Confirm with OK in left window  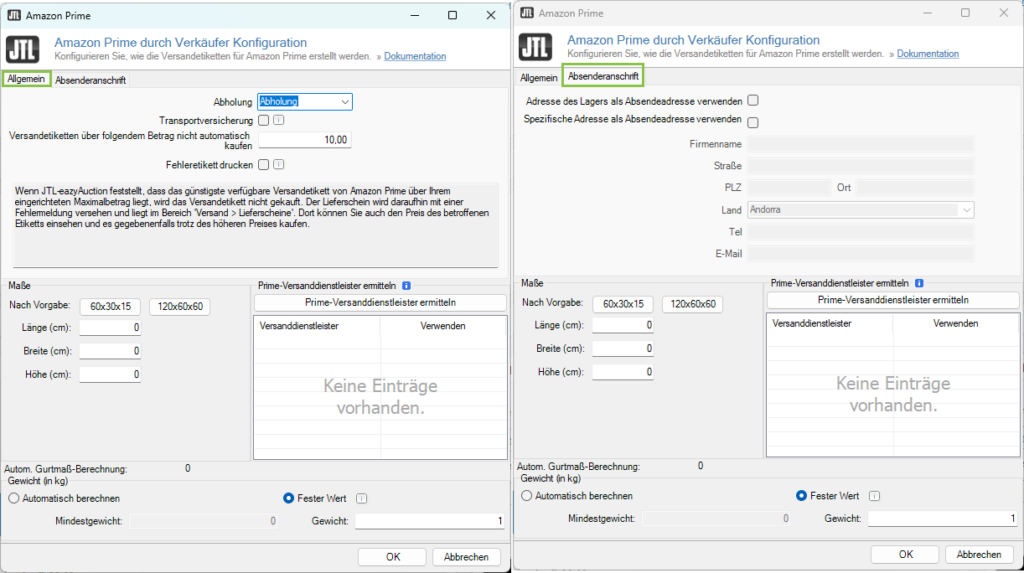tap(392, 557)
